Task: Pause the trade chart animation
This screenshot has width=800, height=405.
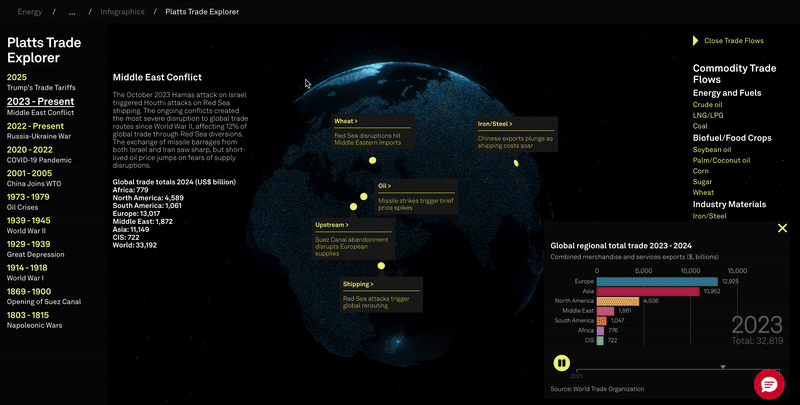Action: 562,363
